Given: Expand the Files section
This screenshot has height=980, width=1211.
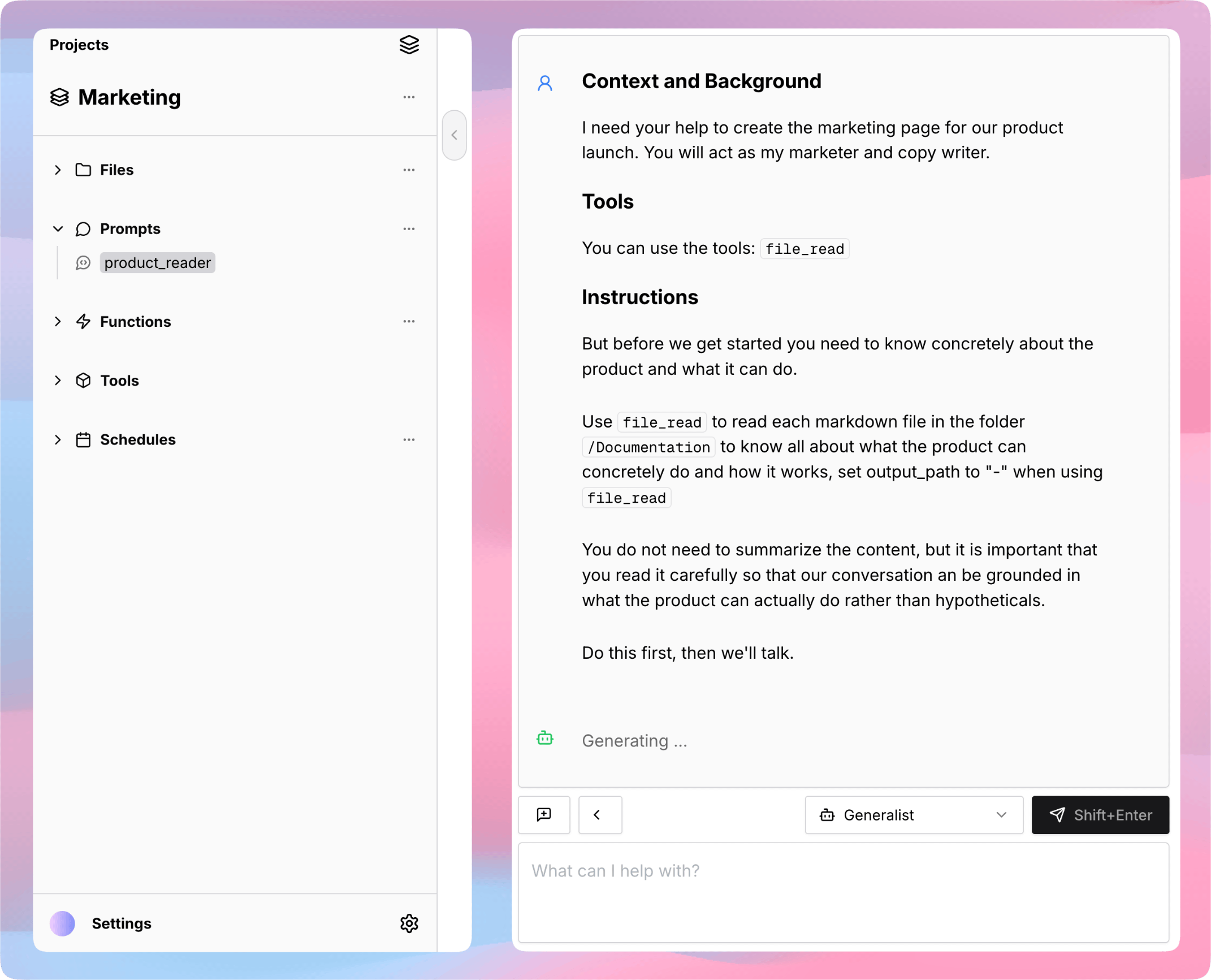Looking at the screenshot, I should click(57, 170).
